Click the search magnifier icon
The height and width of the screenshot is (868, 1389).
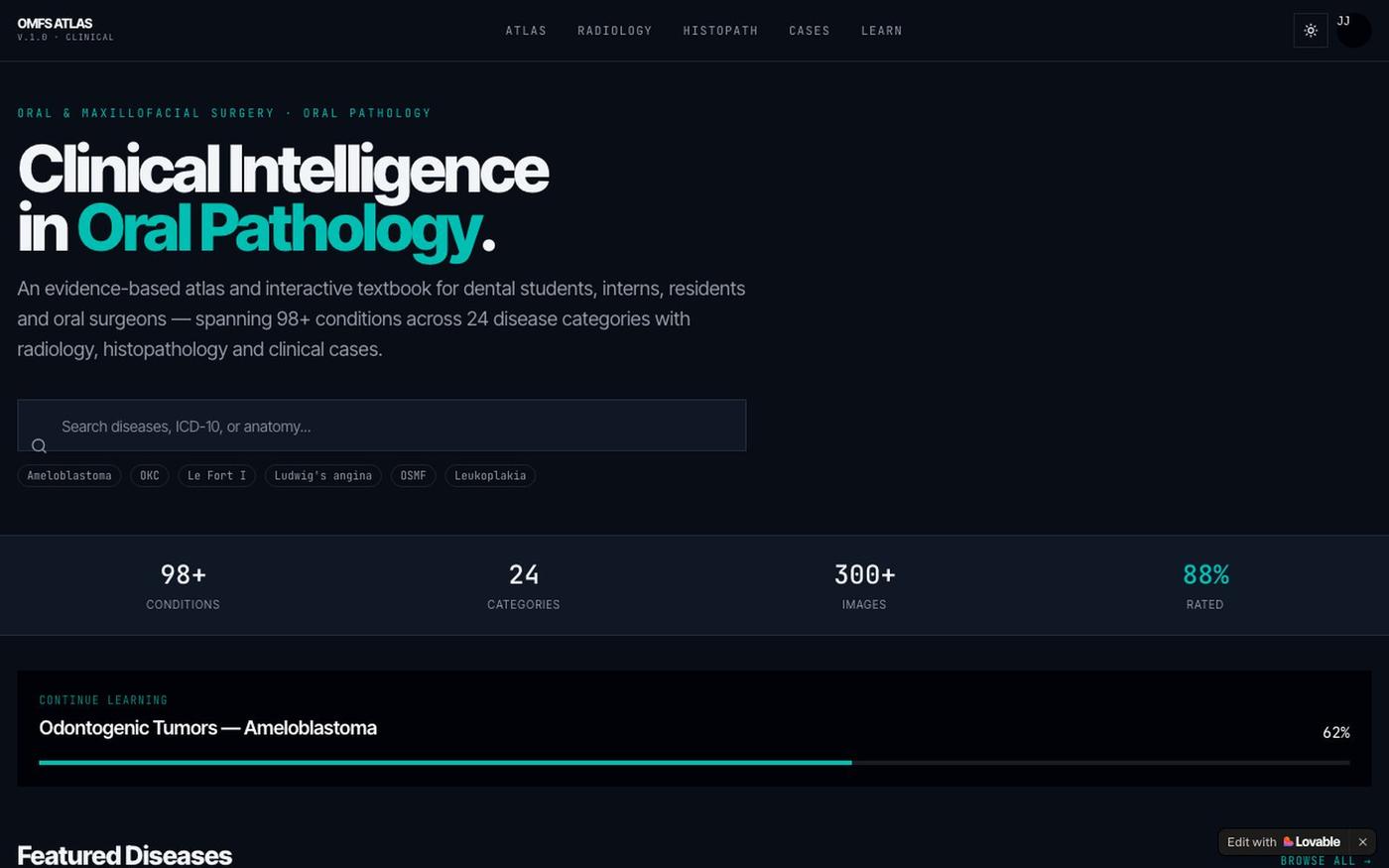tap(39, 445)
